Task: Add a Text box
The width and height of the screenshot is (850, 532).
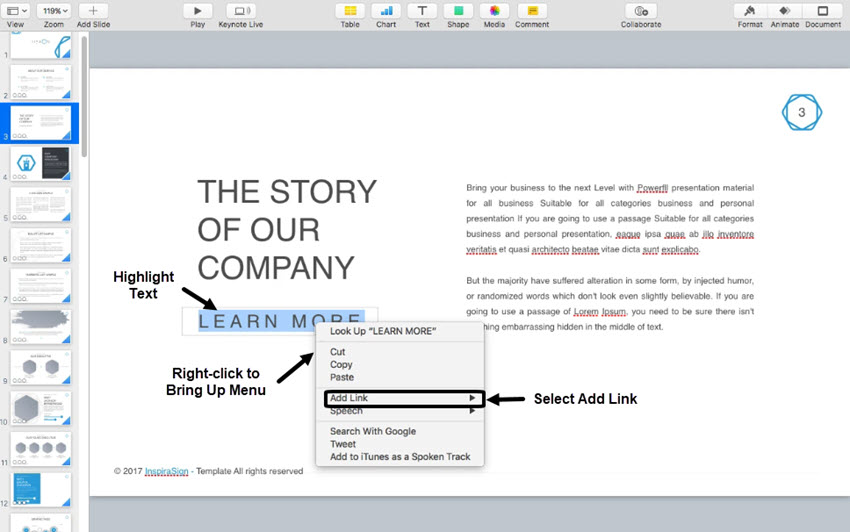Action: pos(422,11)
